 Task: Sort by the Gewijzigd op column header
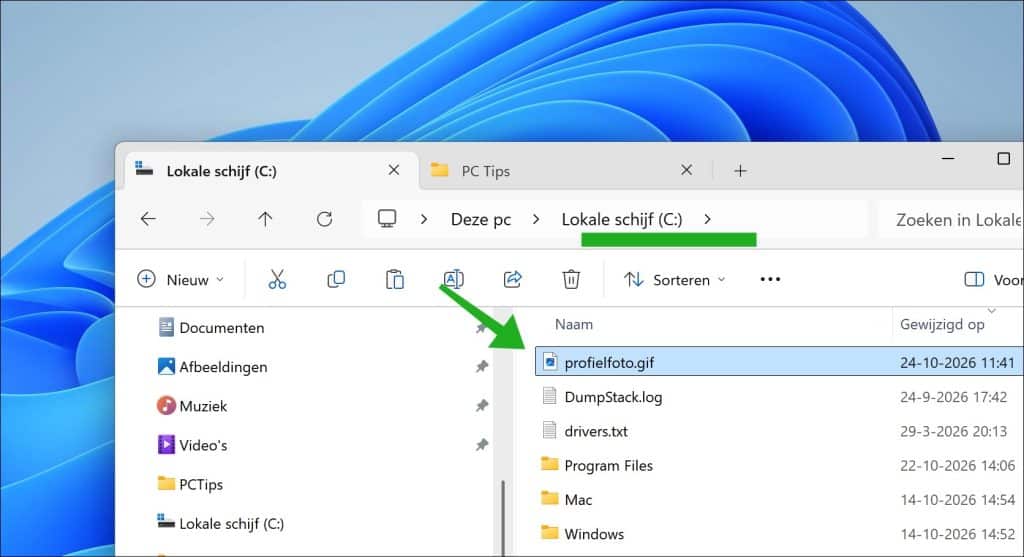coord(942,324)
